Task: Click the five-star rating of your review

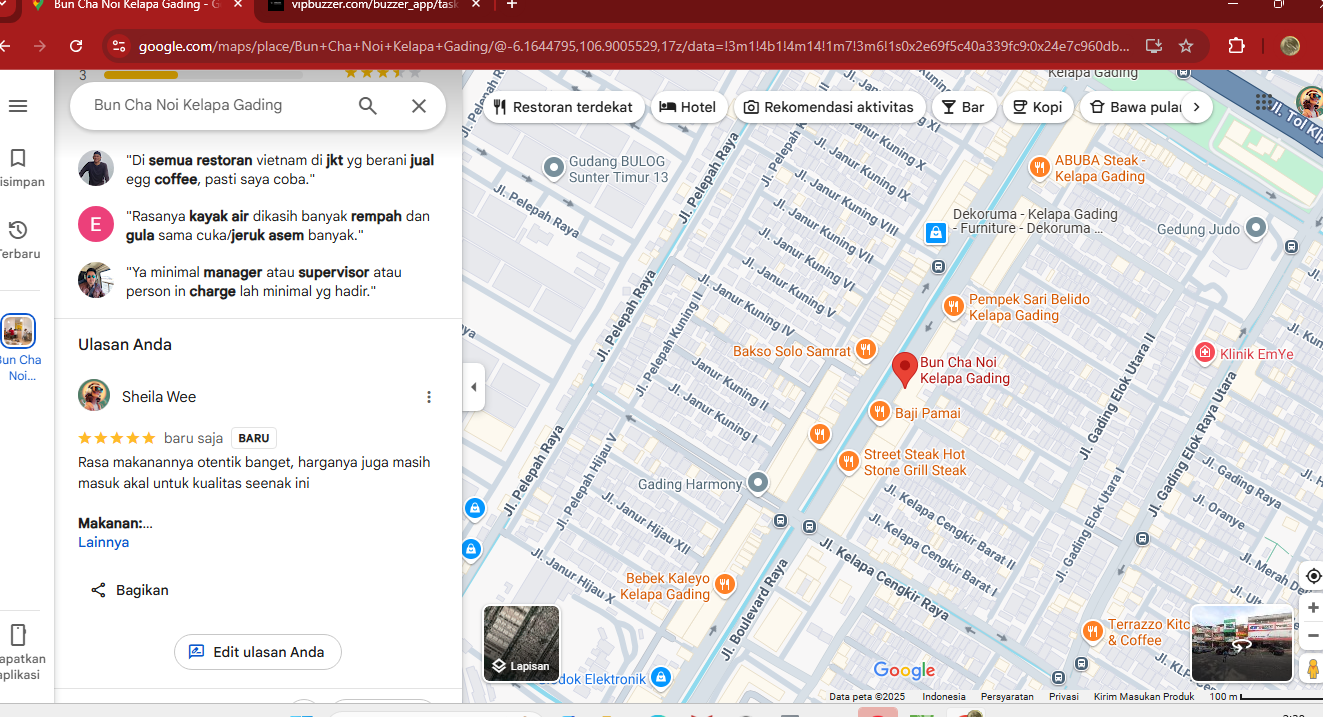Action: (117, 438)
